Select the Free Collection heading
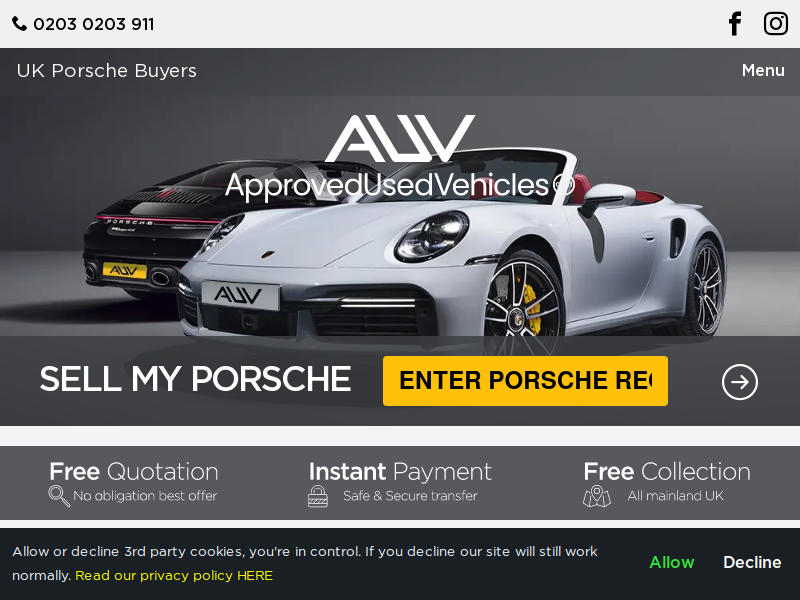The width and height of the screenshot is (800, 600). (x=667, y=471)
